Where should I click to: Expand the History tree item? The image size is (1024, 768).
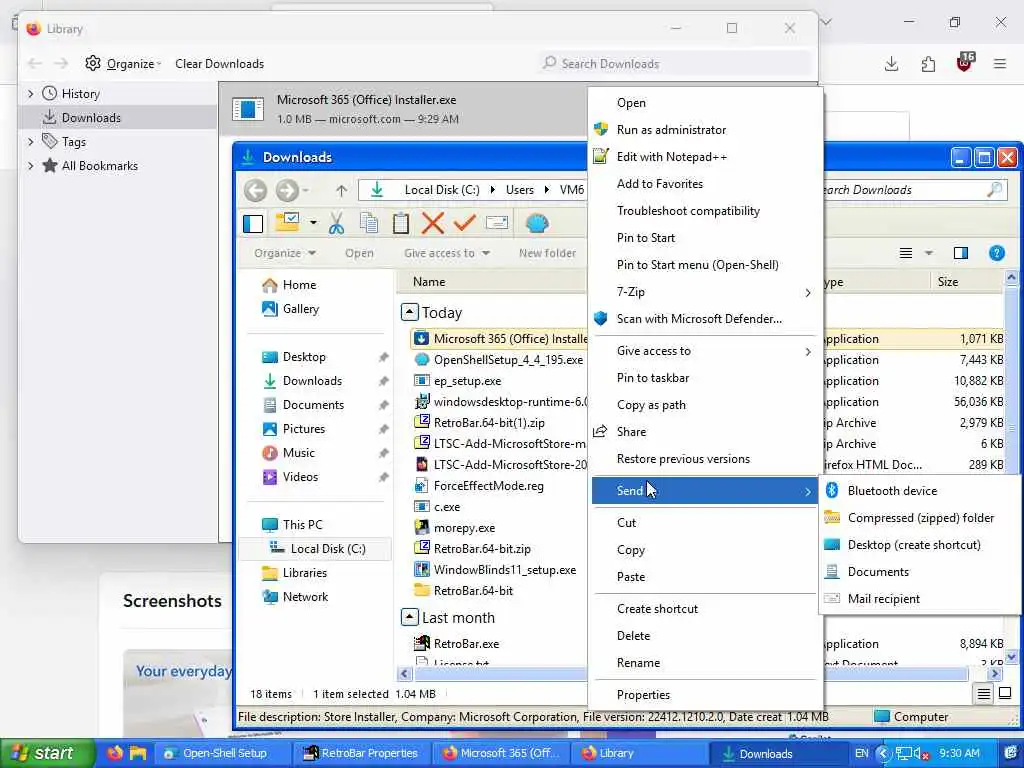30,94
